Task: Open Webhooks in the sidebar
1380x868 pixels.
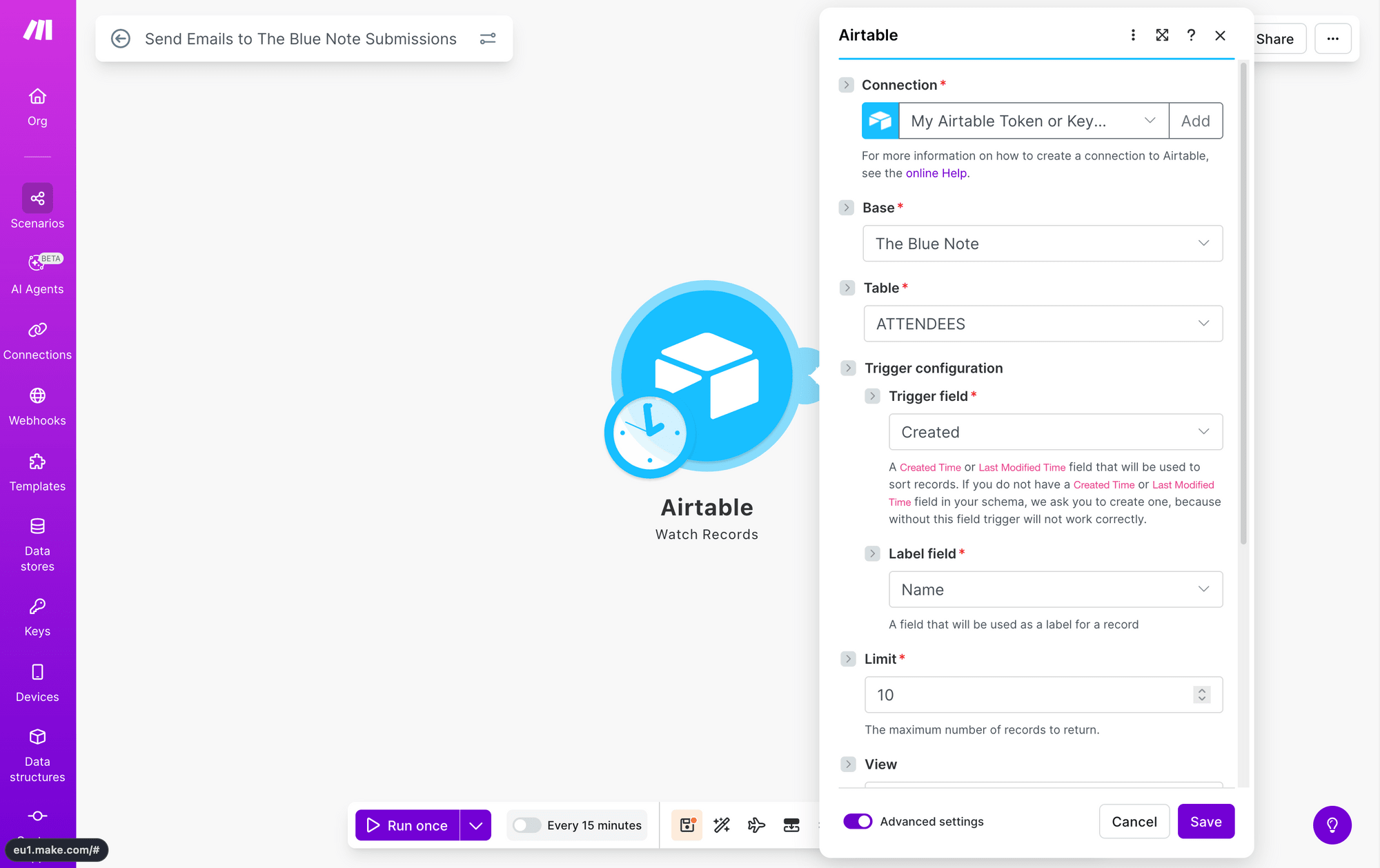Action: point(37,406)
